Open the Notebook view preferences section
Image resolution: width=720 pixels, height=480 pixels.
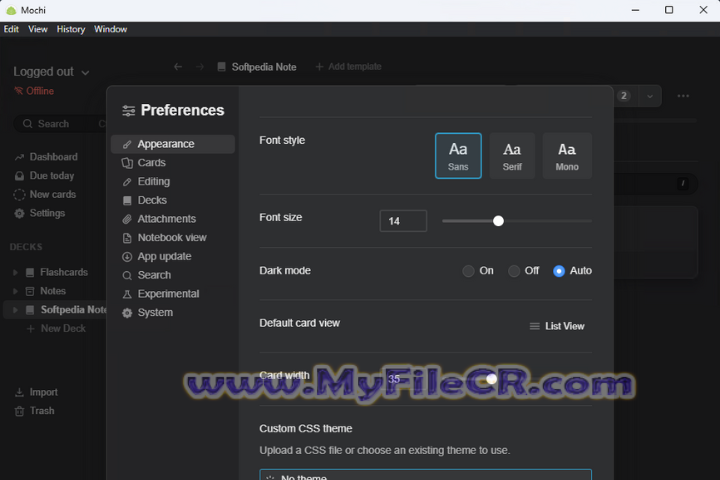click(x=173, y=237)
